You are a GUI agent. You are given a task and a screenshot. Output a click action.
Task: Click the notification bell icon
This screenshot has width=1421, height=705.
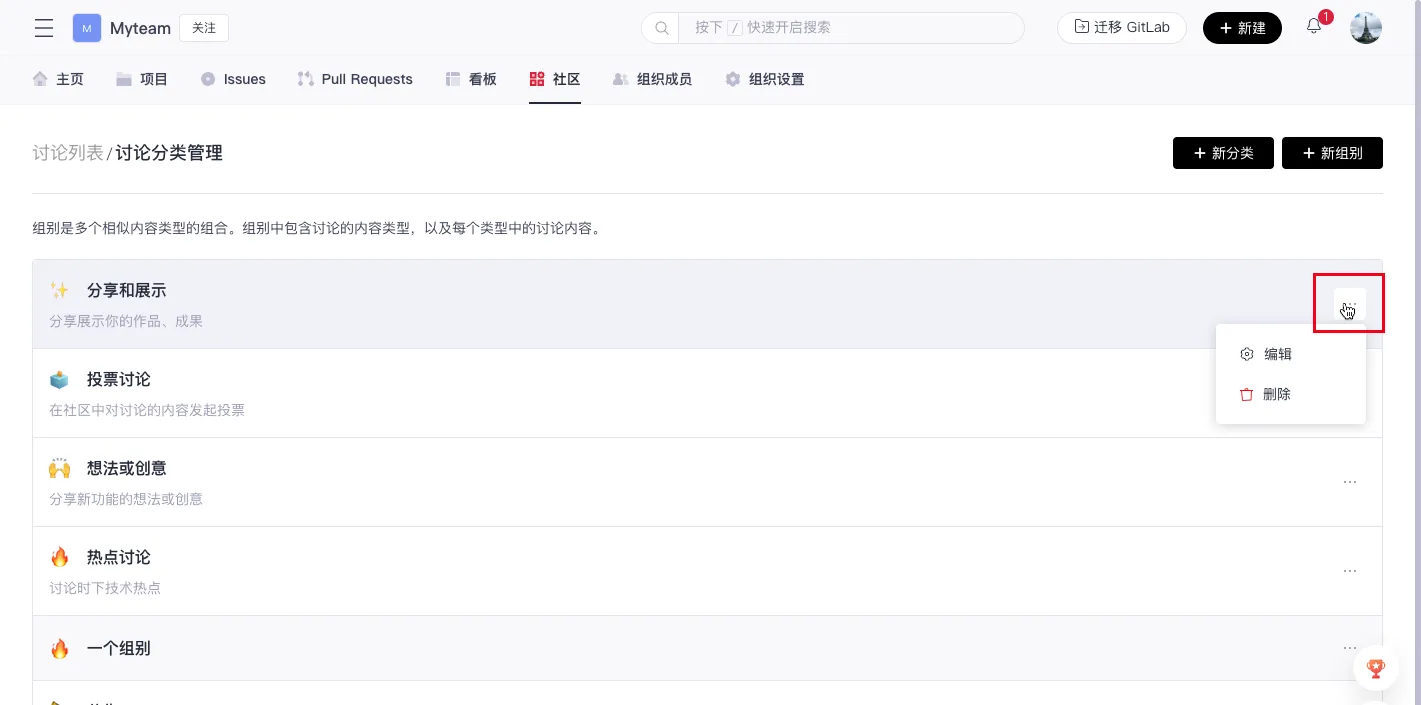pos(1314,27)
